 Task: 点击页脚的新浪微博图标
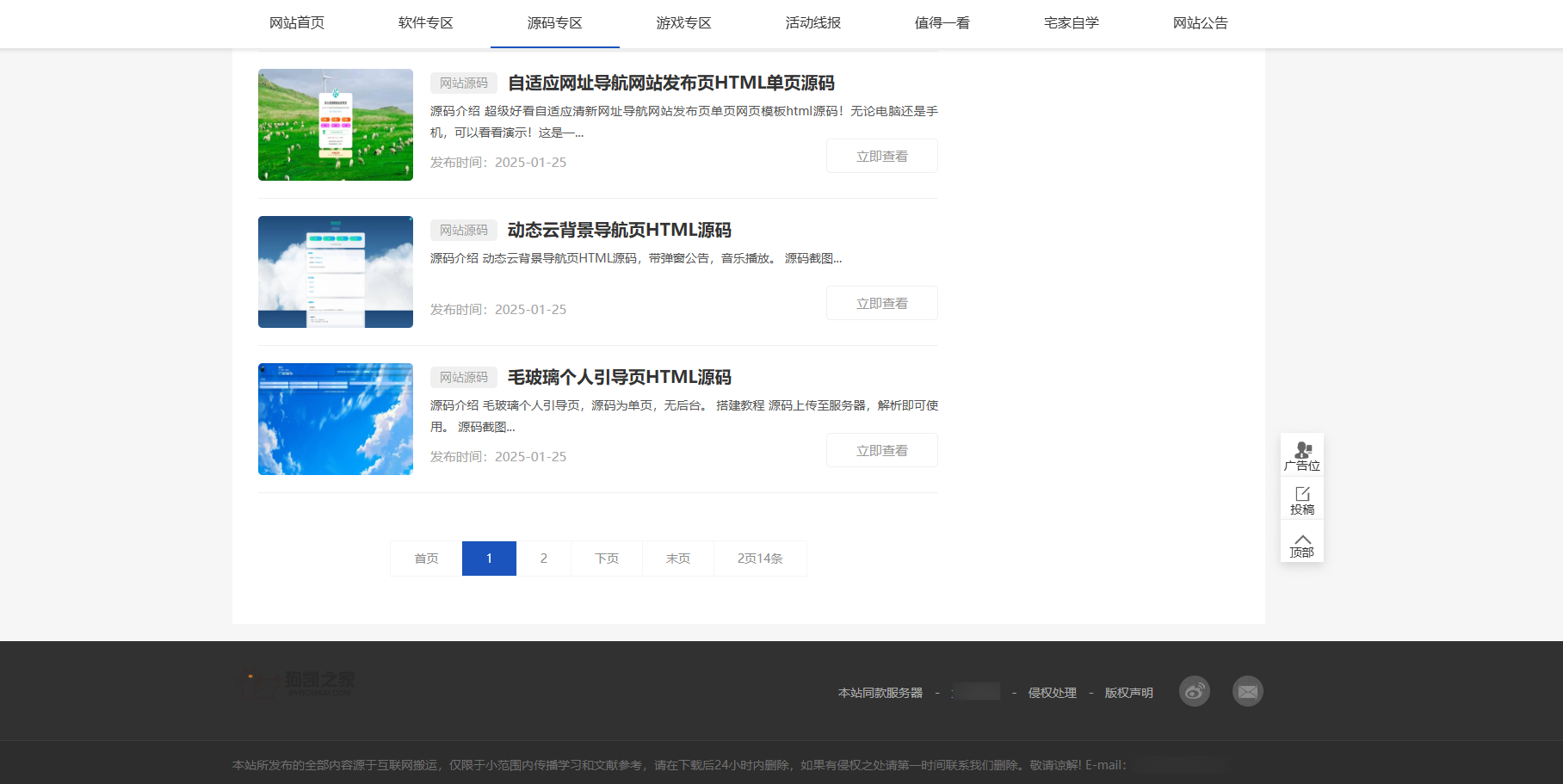tap(1195, 691)
